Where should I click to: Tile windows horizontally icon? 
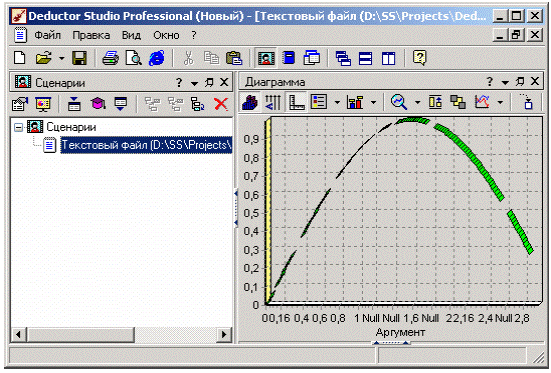[365, 58]
